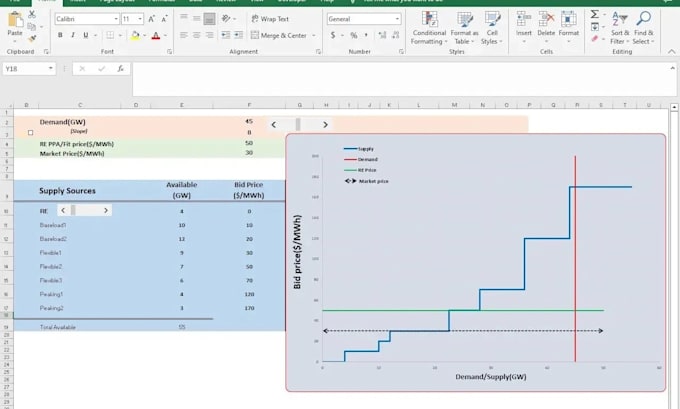Toggle Underline formatting
Image resolution: width=680 pixels, height=409 pixels.
pos(86,35)
